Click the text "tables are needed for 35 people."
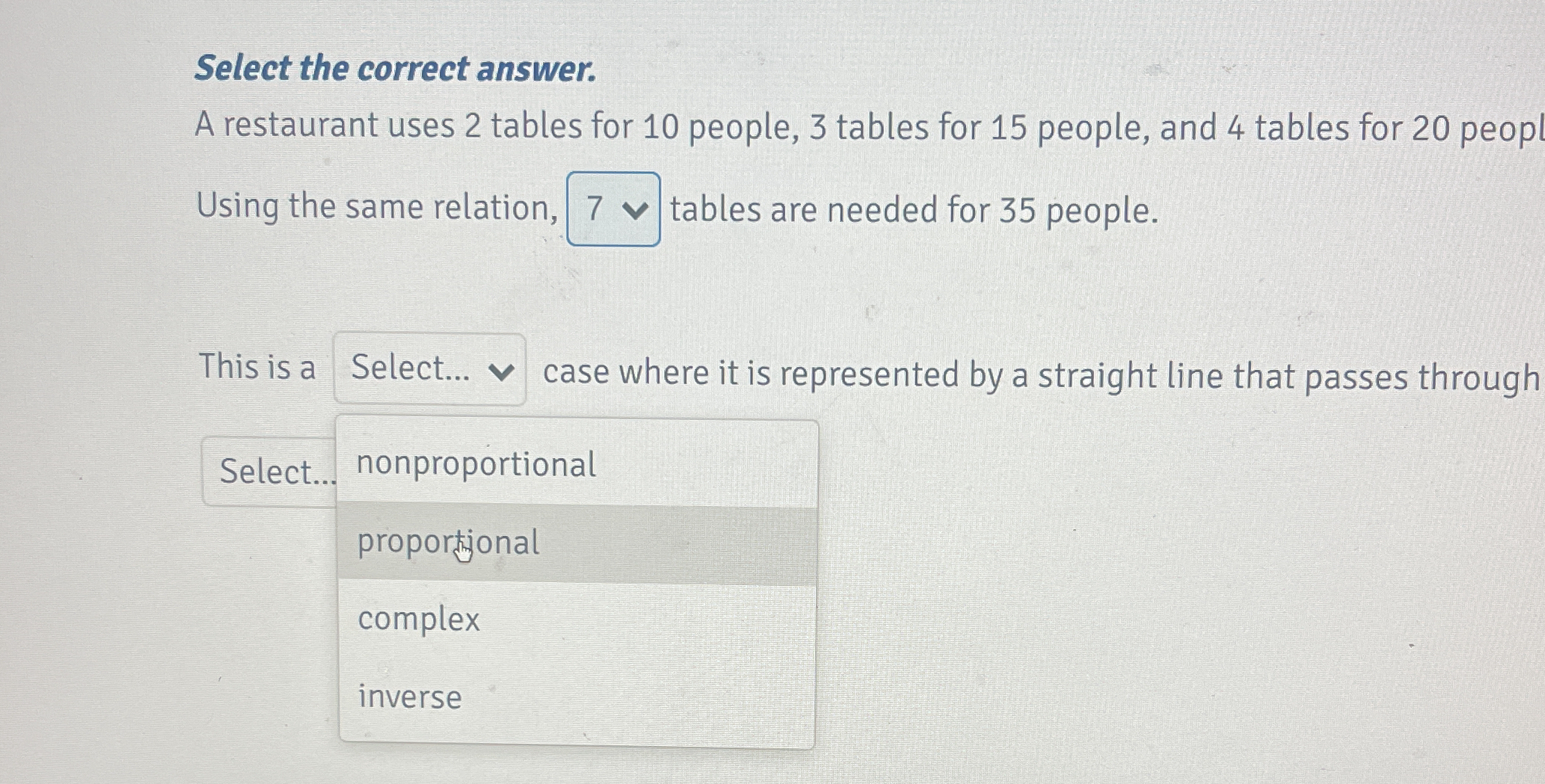 click(914, 211)
